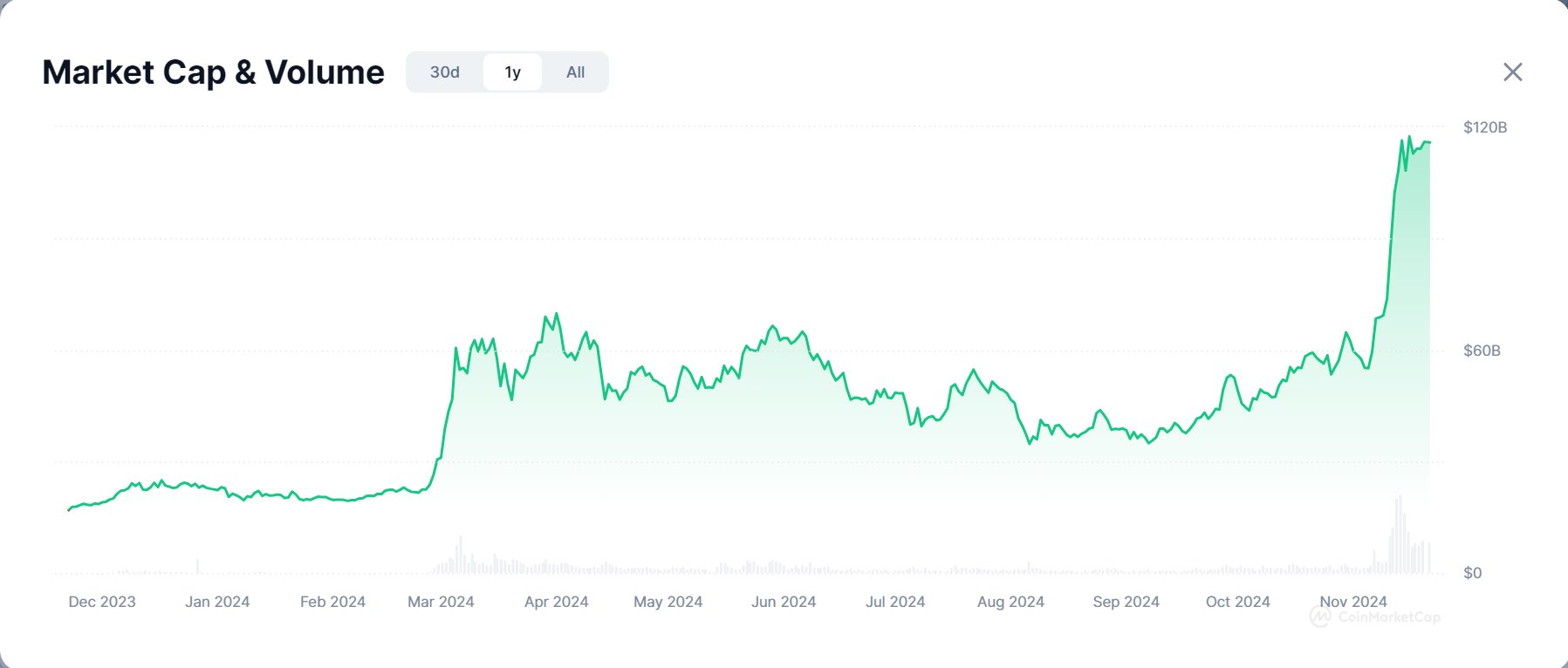Viewport: 1568px width, 668px height.
Task: Show the All time range view
Action: [x=575, y=72]
